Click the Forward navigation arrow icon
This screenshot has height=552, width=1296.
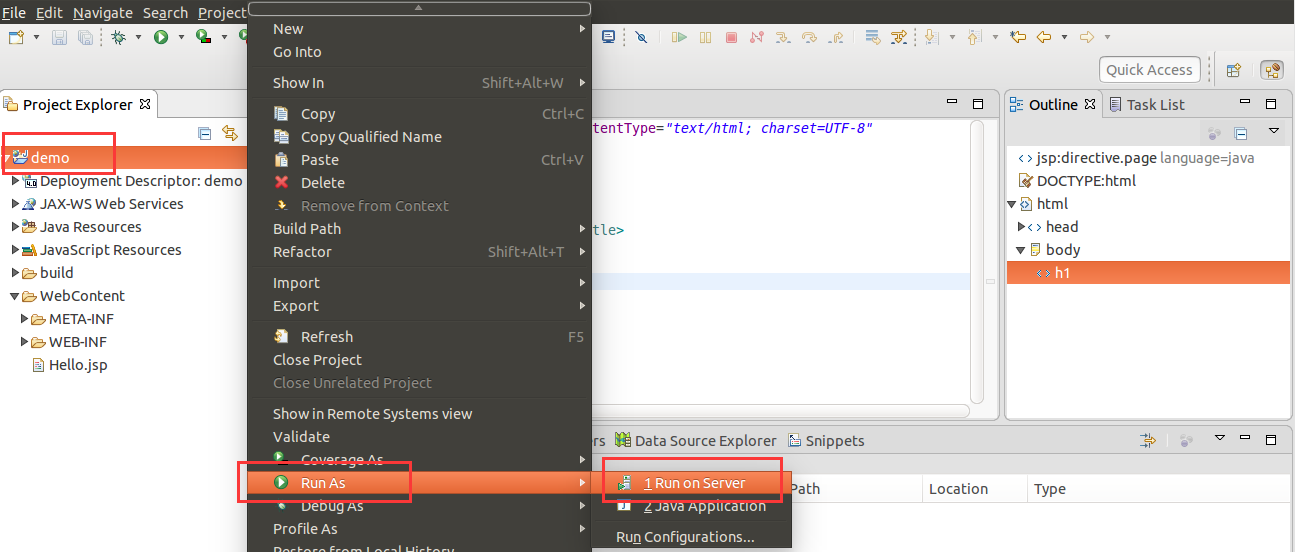tap(1087, 37)
